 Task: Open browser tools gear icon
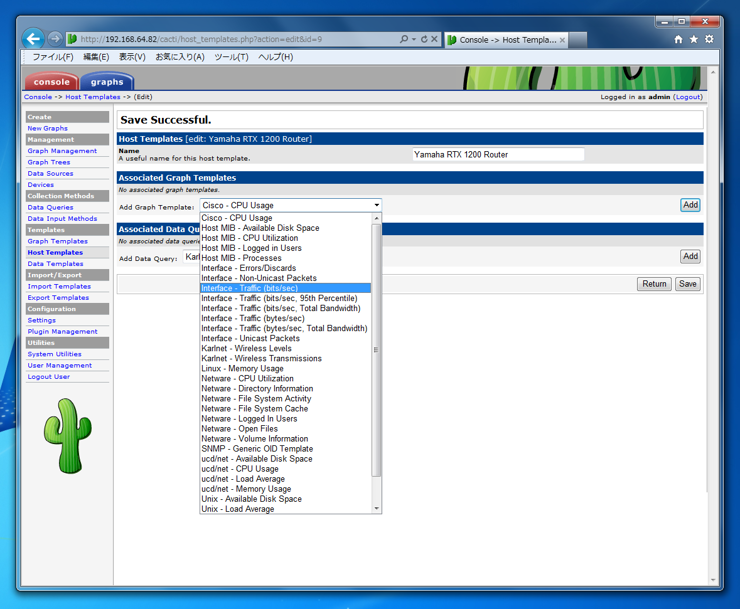pos(709,39)
